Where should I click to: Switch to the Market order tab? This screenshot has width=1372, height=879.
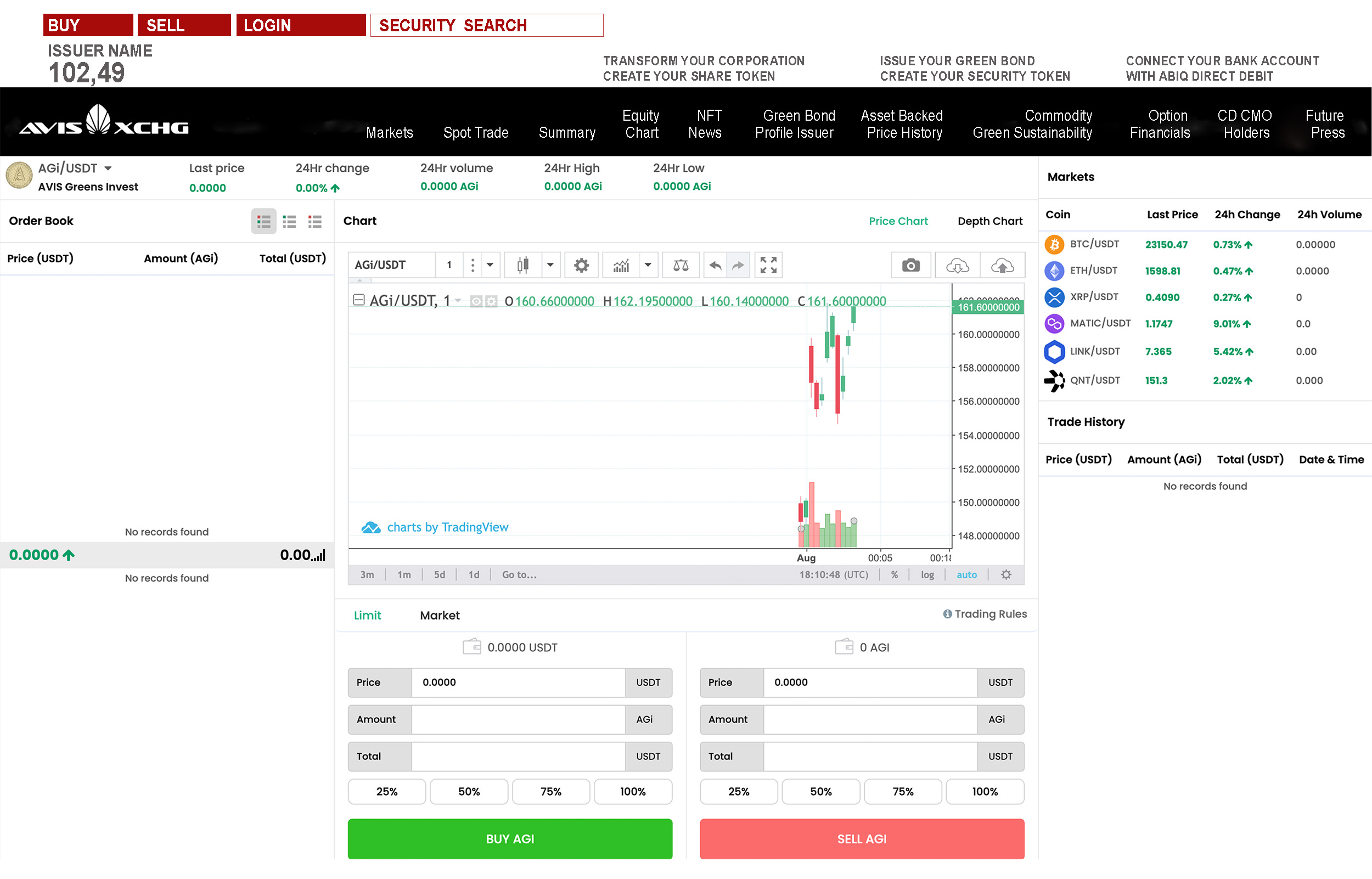pos(440,615)
